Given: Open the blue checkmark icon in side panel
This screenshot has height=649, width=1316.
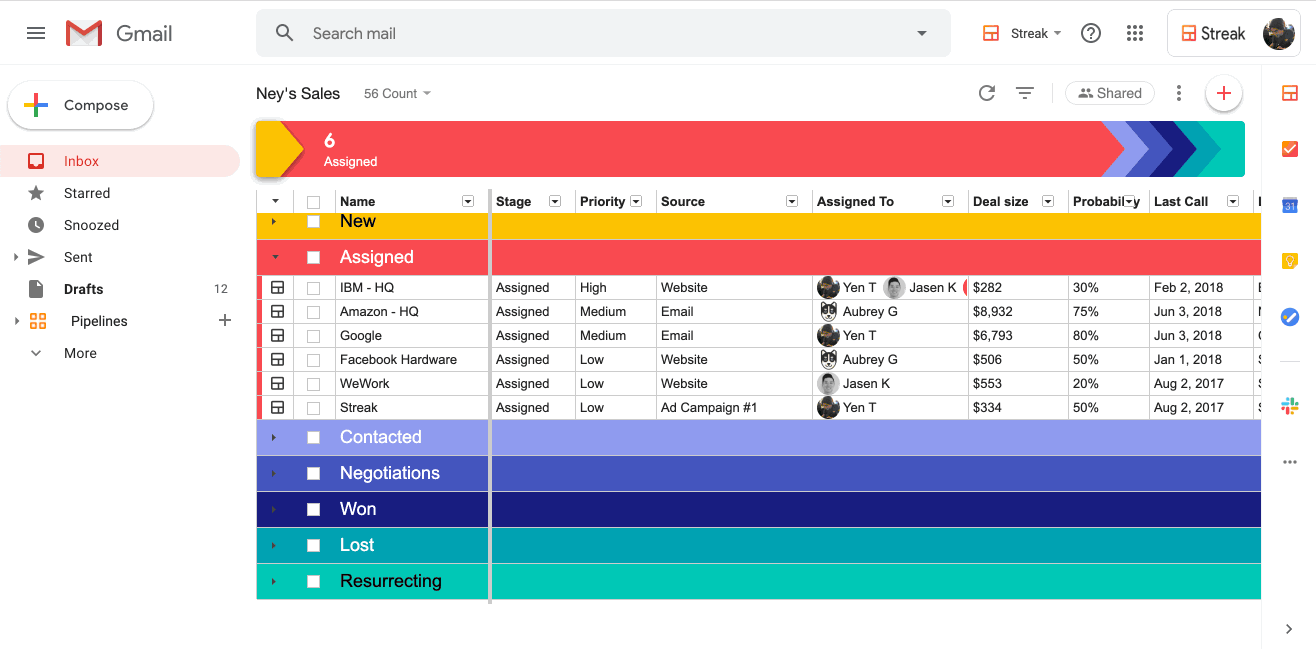Looking at the screenshot, I should pos(1290,317).
